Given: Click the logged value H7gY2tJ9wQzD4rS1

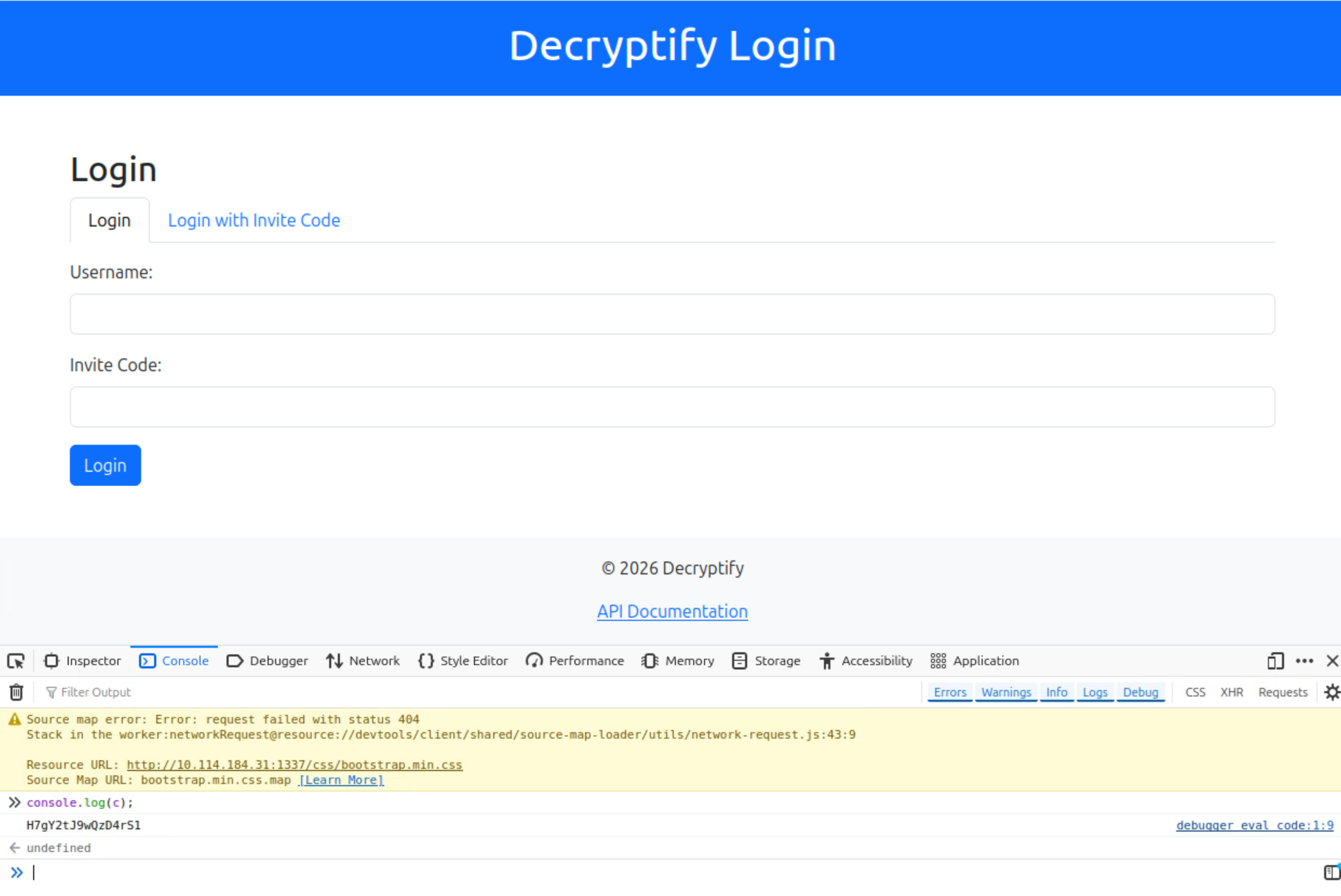Looking at the screenshot, I should [84, 825].
